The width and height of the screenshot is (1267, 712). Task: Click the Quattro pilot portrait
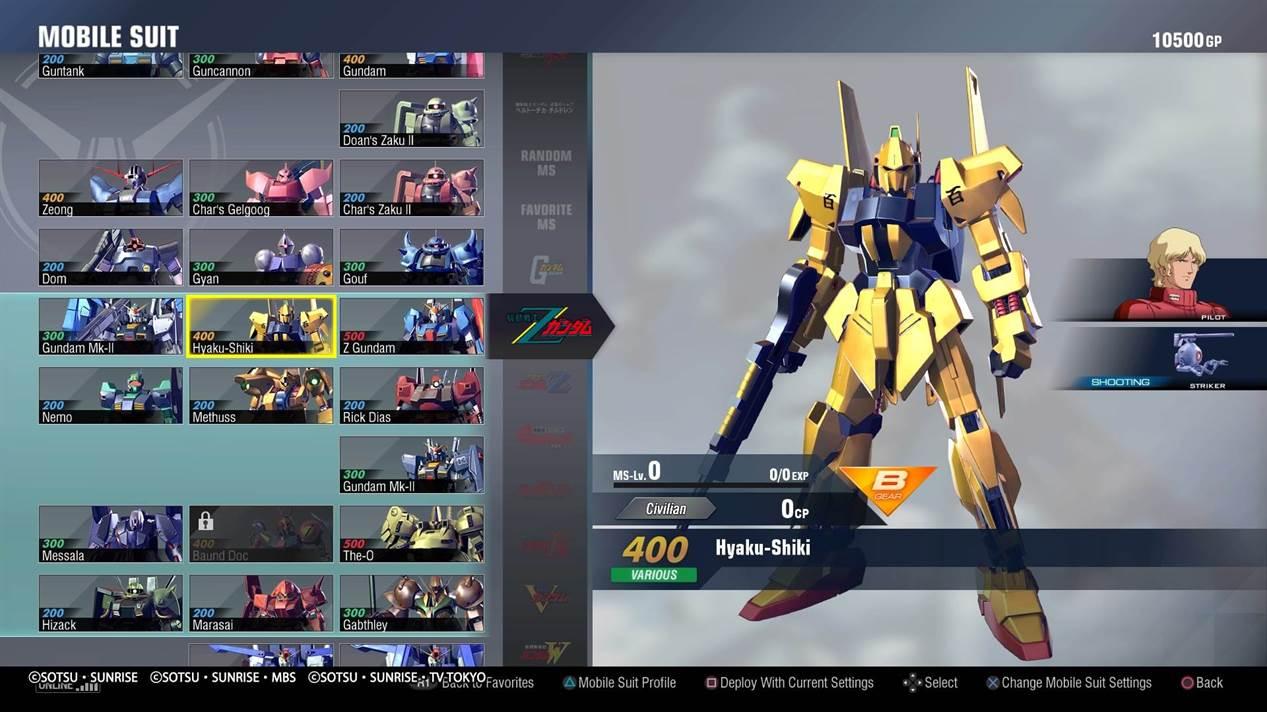tap(1173, 272)
